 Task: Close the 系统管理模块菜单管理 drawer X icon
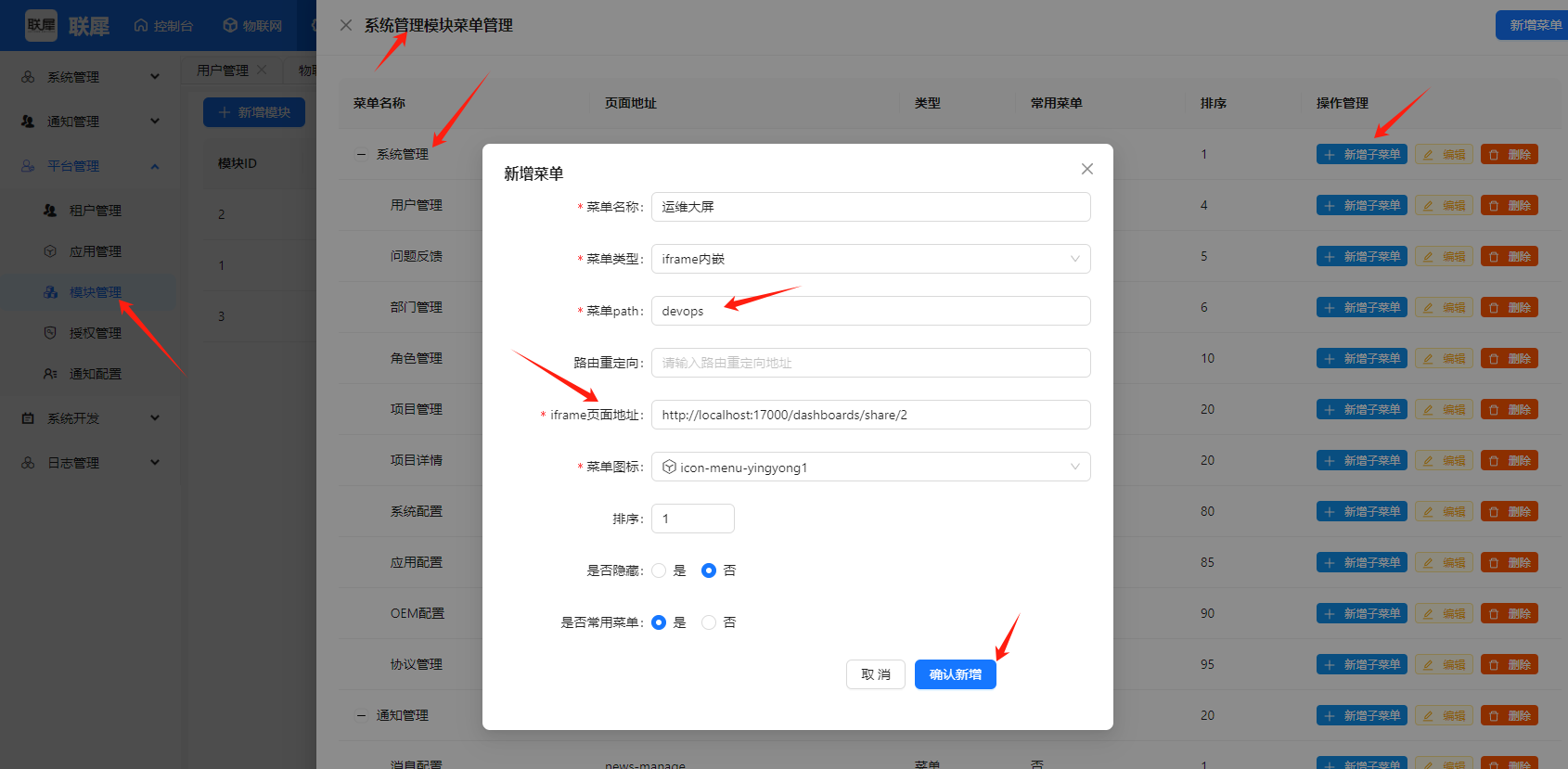coord(346,25)
